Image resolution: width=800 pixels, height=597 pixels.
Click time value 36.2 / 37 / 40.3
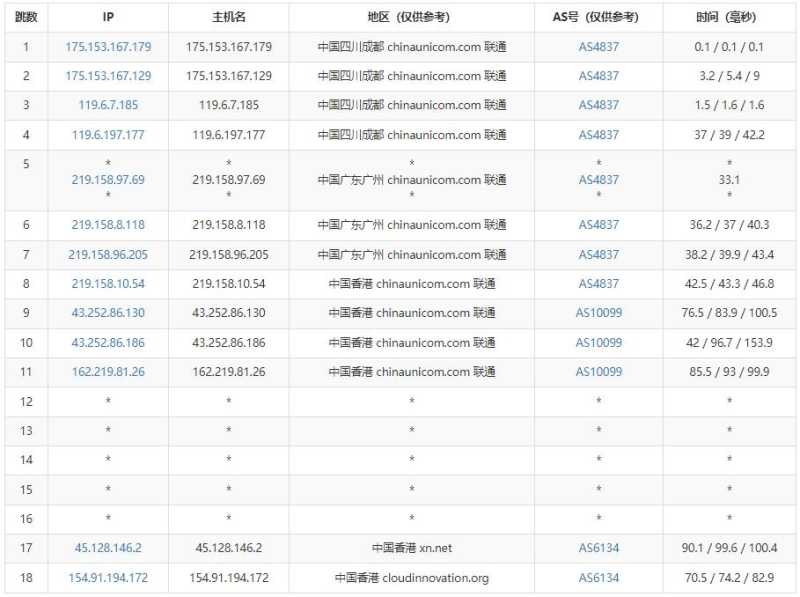[729, 225]
